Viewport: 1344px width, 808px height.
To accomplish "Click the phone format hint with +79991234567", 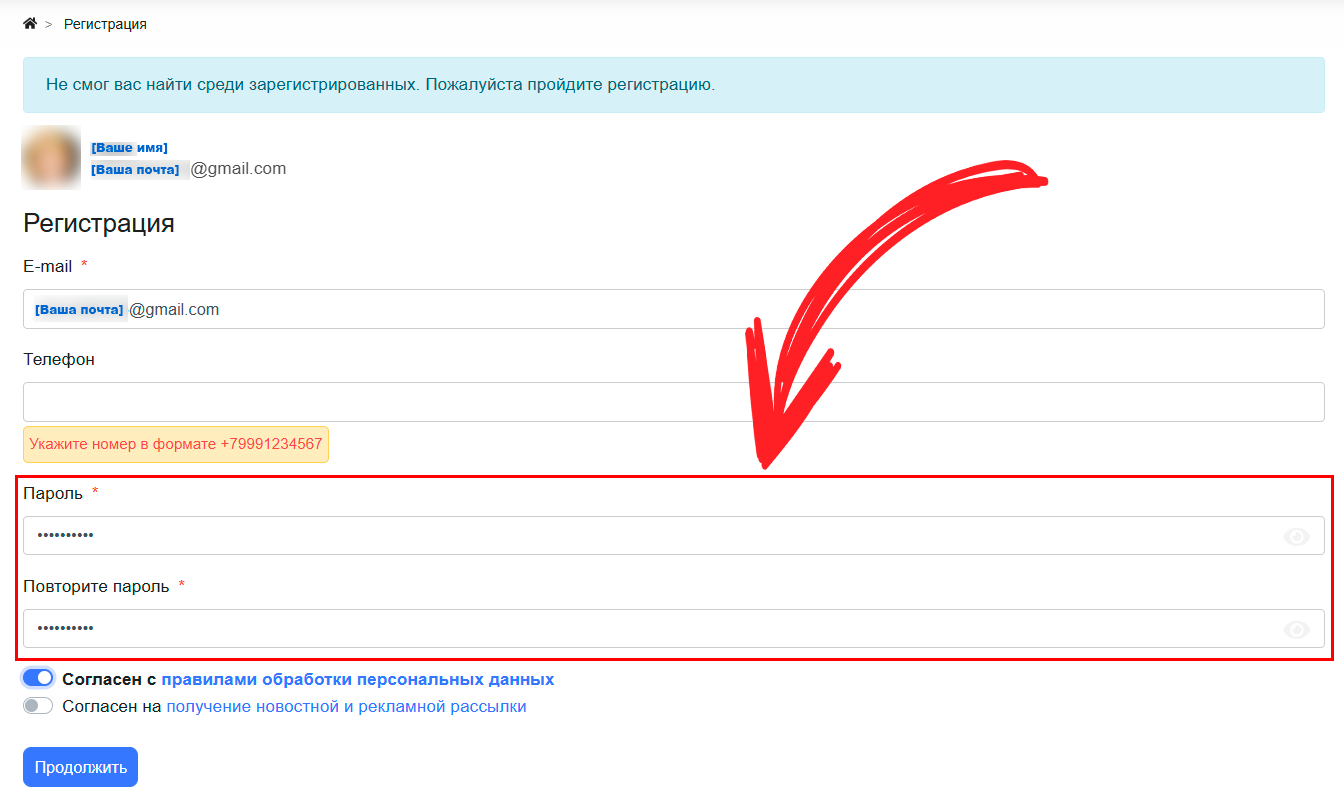I will (x=176, y=444).
